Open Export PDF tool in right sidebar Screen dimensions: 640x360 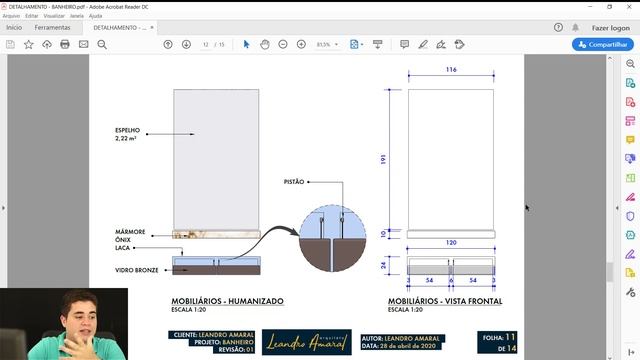pyautogui.click(x=630, y=83)
